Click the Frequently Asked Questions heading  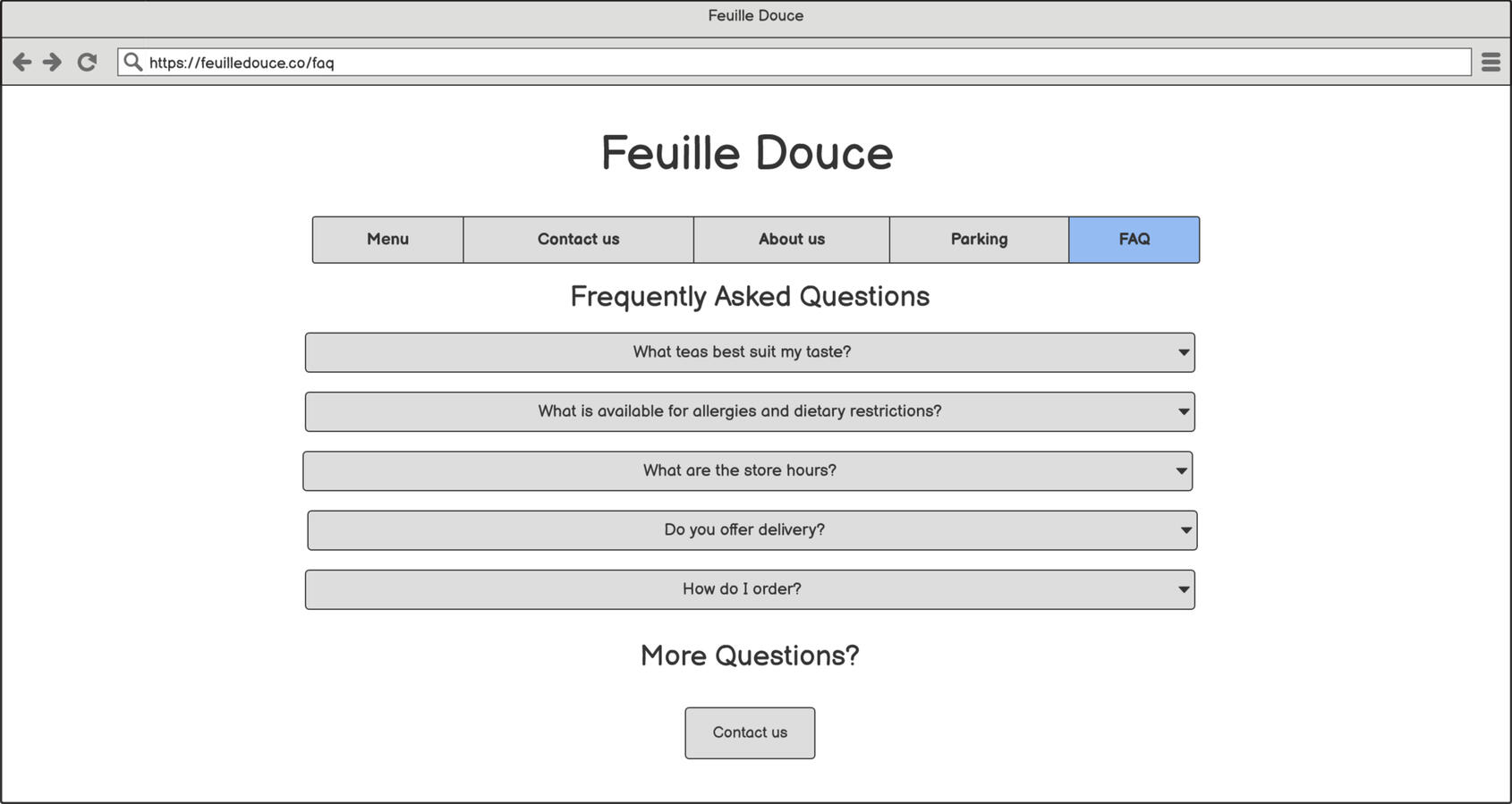pos(750,296)
